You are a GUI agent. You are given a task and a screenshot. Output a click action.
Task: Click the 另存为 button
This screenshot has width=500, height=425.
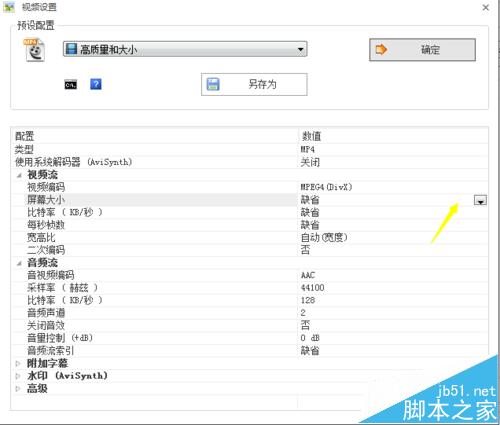pos(254,84)
